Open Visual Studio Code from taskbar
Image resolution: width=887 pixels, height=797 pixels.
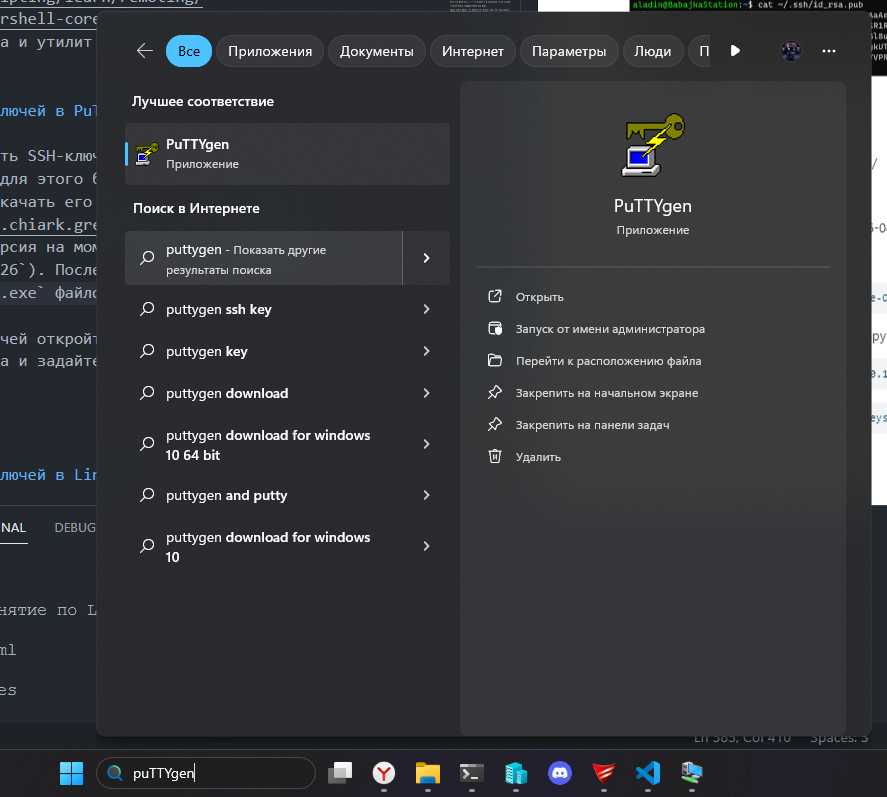point(647,772)
